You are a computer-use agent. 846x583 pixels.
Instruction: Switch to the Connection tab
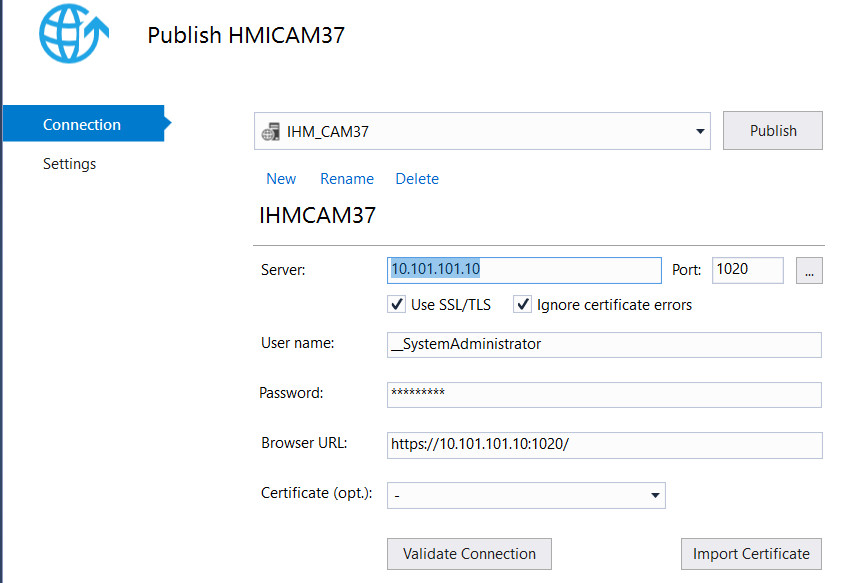[82, 125]
